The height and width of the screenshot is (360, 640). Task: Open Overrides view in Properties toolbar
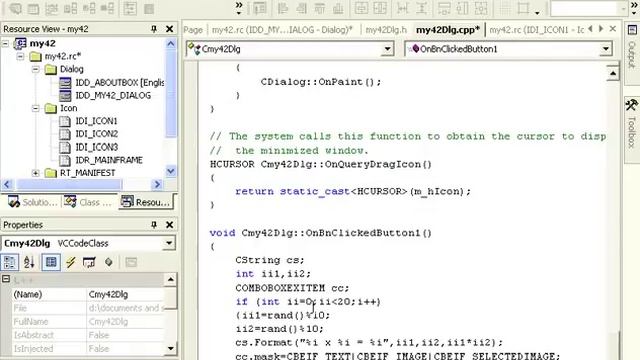108,262
